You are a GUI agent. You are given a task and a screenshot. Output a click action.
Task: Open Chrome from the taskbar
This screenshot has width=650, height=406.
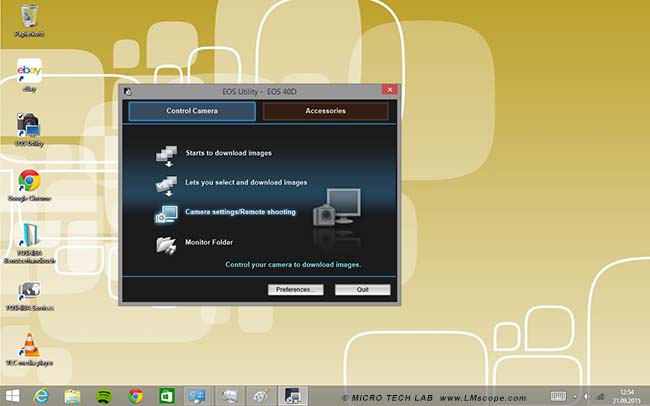(x=135, y=396)
